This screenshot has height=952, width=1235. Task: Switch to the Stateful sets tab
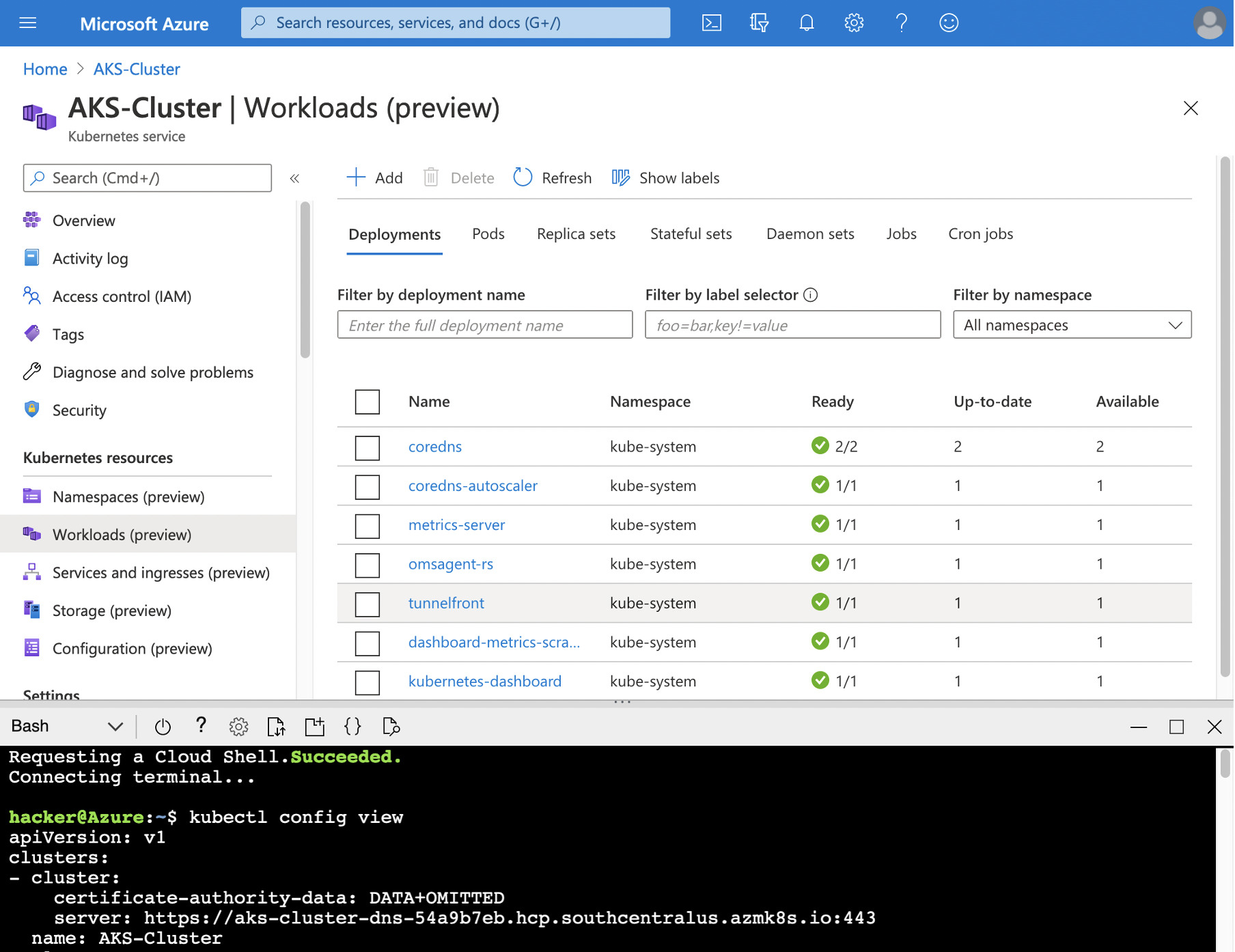(691, 234)
